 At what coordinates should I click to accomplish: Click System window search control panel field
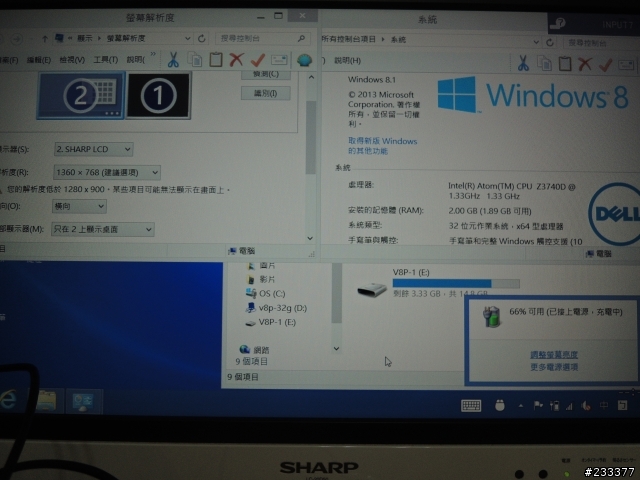[x=601, y=42]
